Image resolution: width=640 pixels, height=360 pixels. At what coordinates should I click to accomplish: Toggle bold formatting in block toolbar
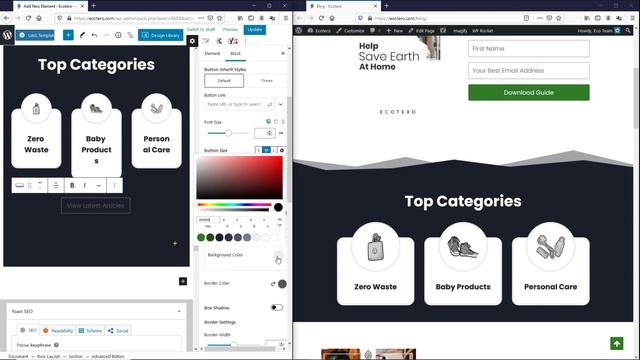[72, 185]
